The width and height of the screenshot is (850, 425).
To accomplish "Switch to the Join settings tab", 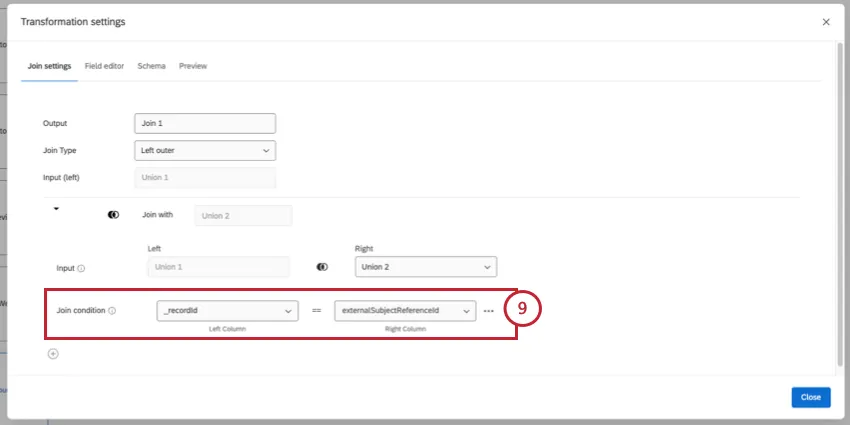I will tap(49, 66).
